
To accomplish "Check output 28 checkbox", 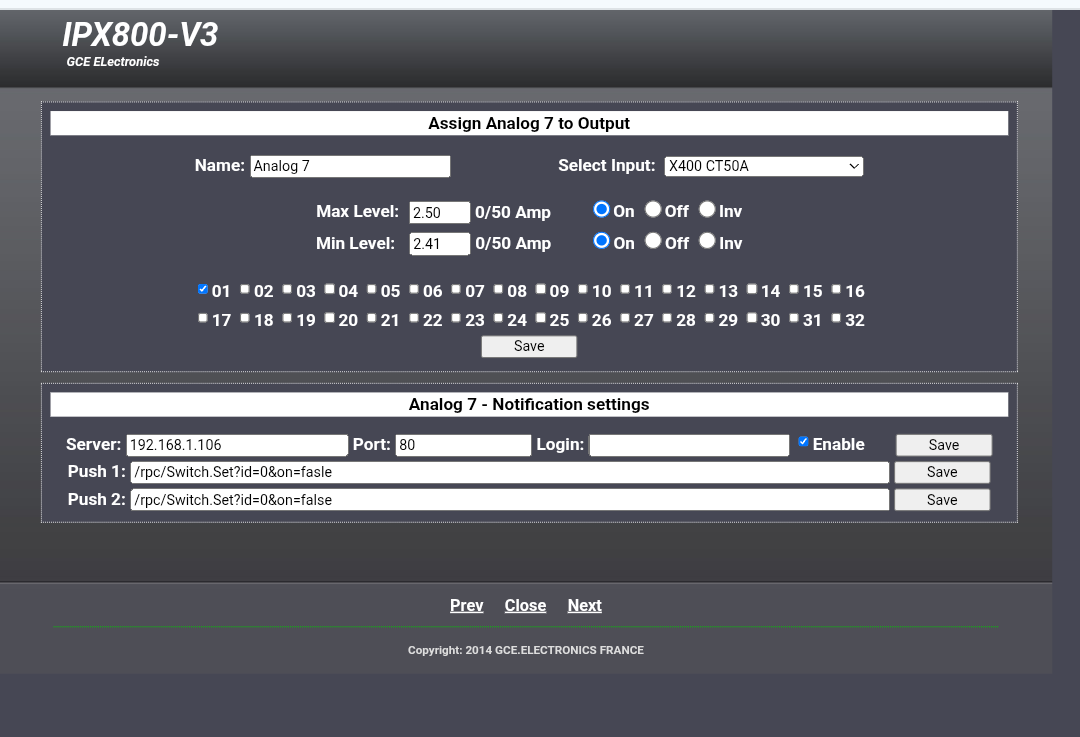I will [x=667, y=318].
